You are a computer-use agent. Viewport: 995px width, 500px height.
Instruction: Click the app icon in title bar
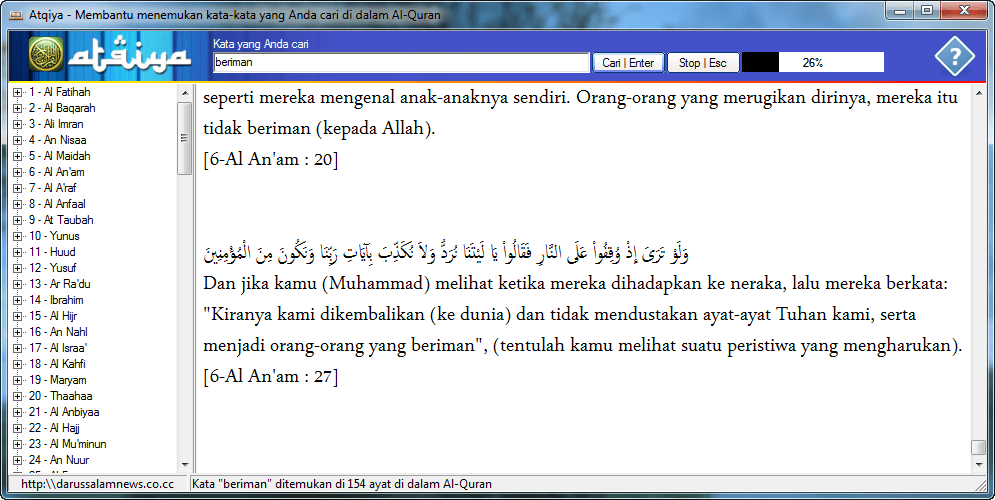tap(15, 15)
